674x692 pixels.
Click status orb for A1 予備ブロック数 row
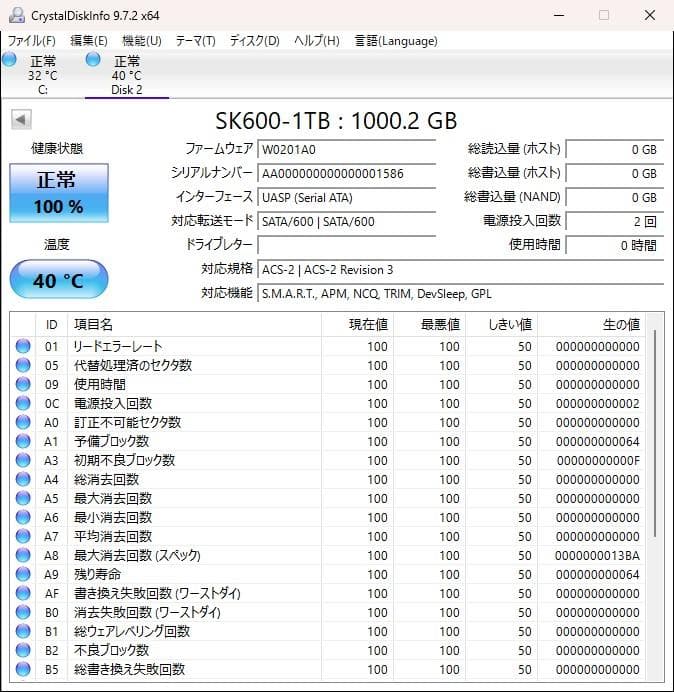23,441
